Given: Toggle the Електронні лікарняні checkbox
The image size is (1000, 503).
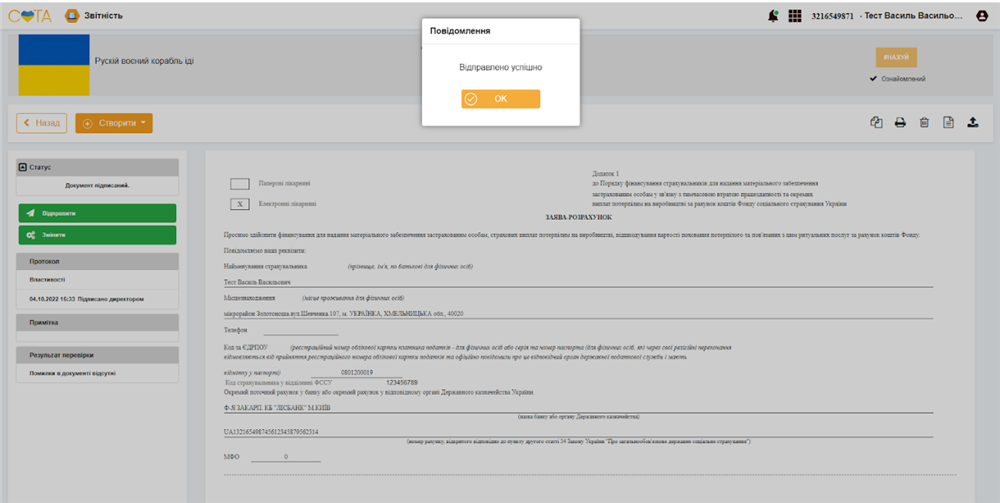Looking at the screenshot, I should (240, 205).
